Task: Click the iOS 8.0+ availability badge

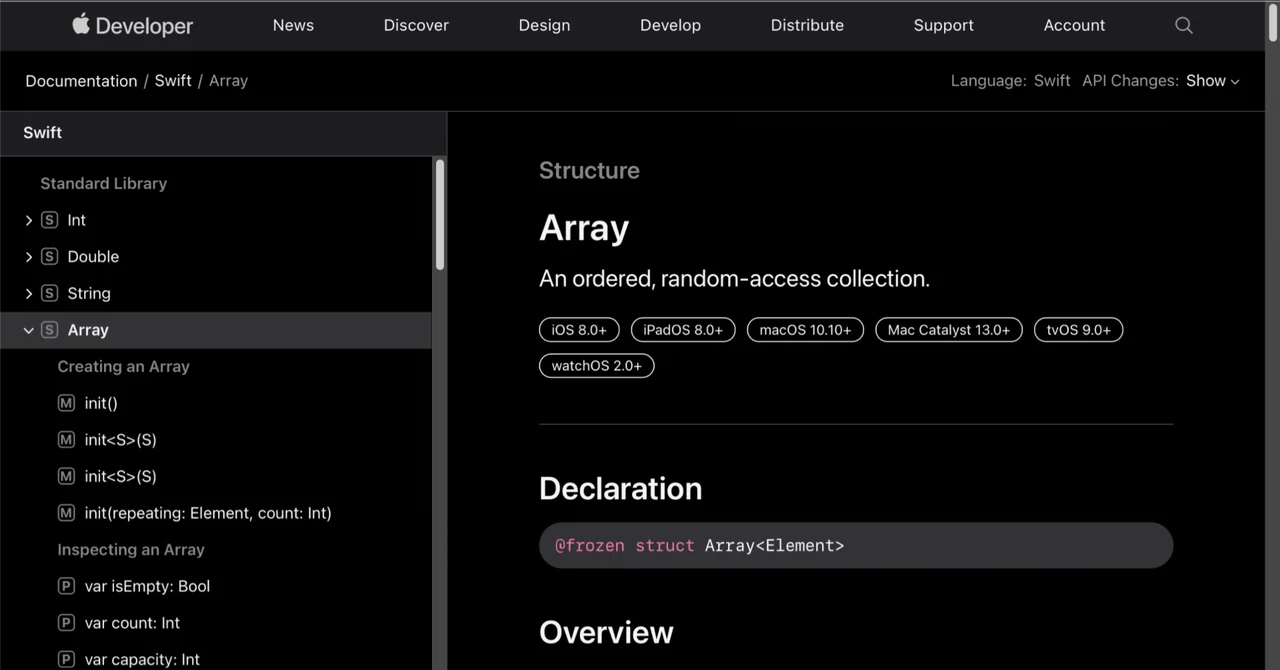Action: point(579,330)
